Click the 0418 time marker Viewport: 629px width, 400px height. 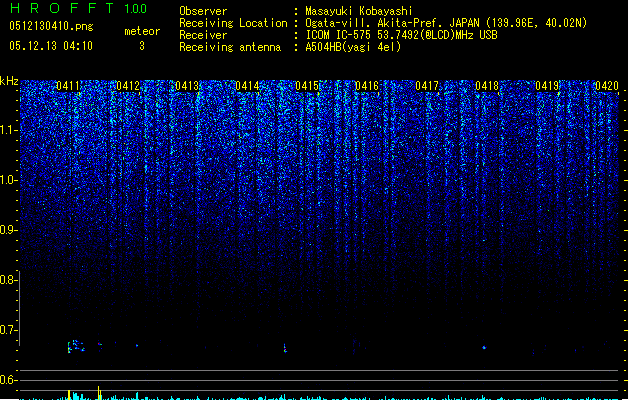pos(487,86)
